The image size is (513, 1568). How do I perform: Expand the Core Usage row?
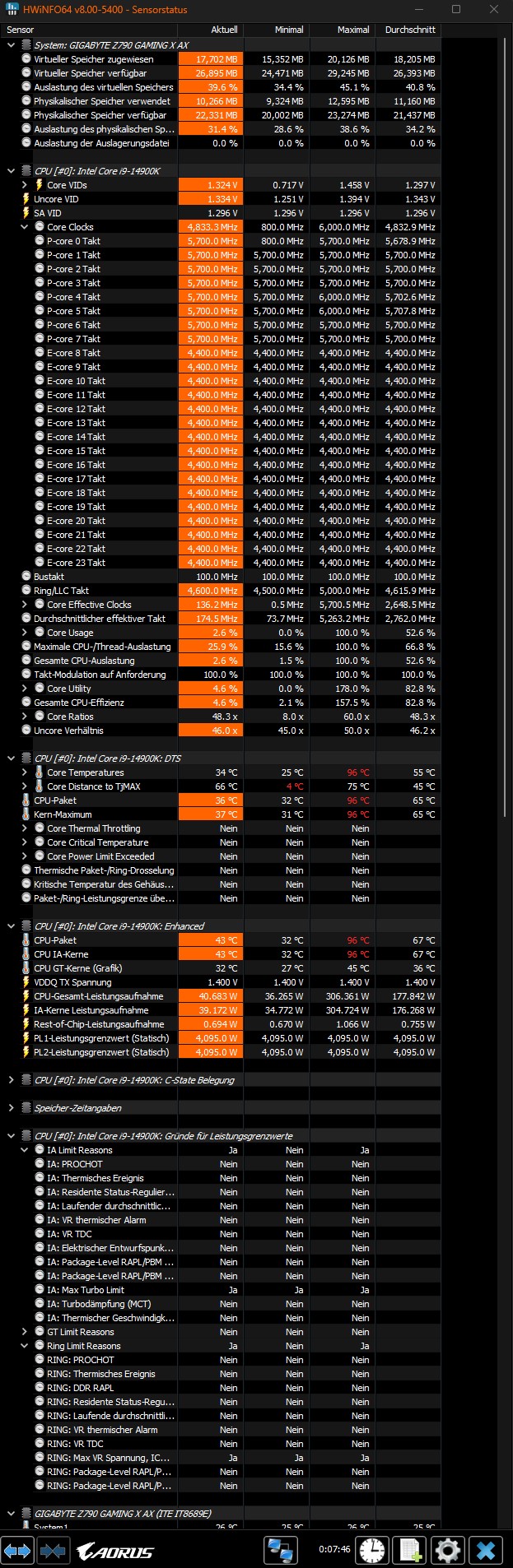click(x=24, y=633)
